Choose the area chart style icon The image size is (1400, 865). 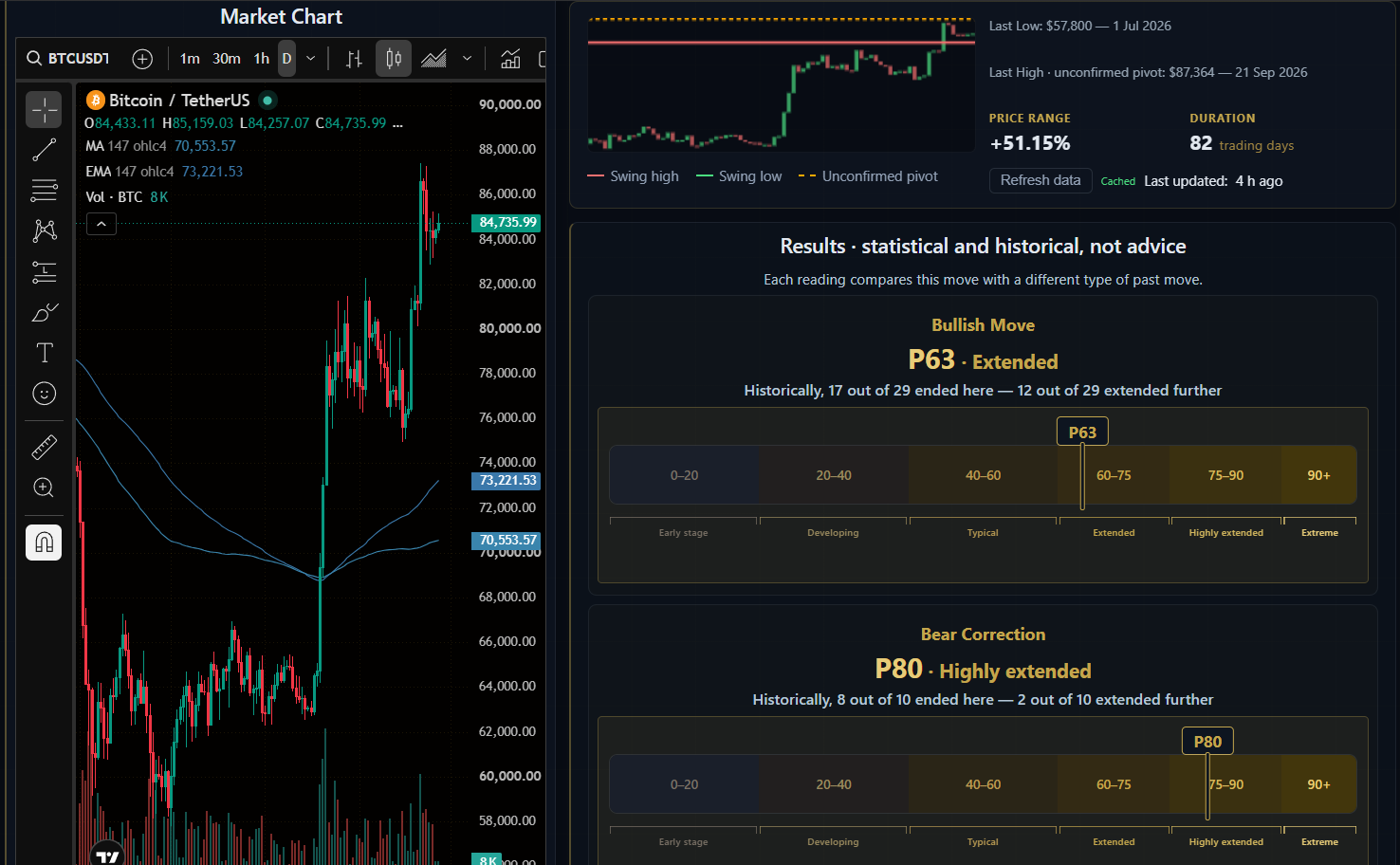coord(433,59)
